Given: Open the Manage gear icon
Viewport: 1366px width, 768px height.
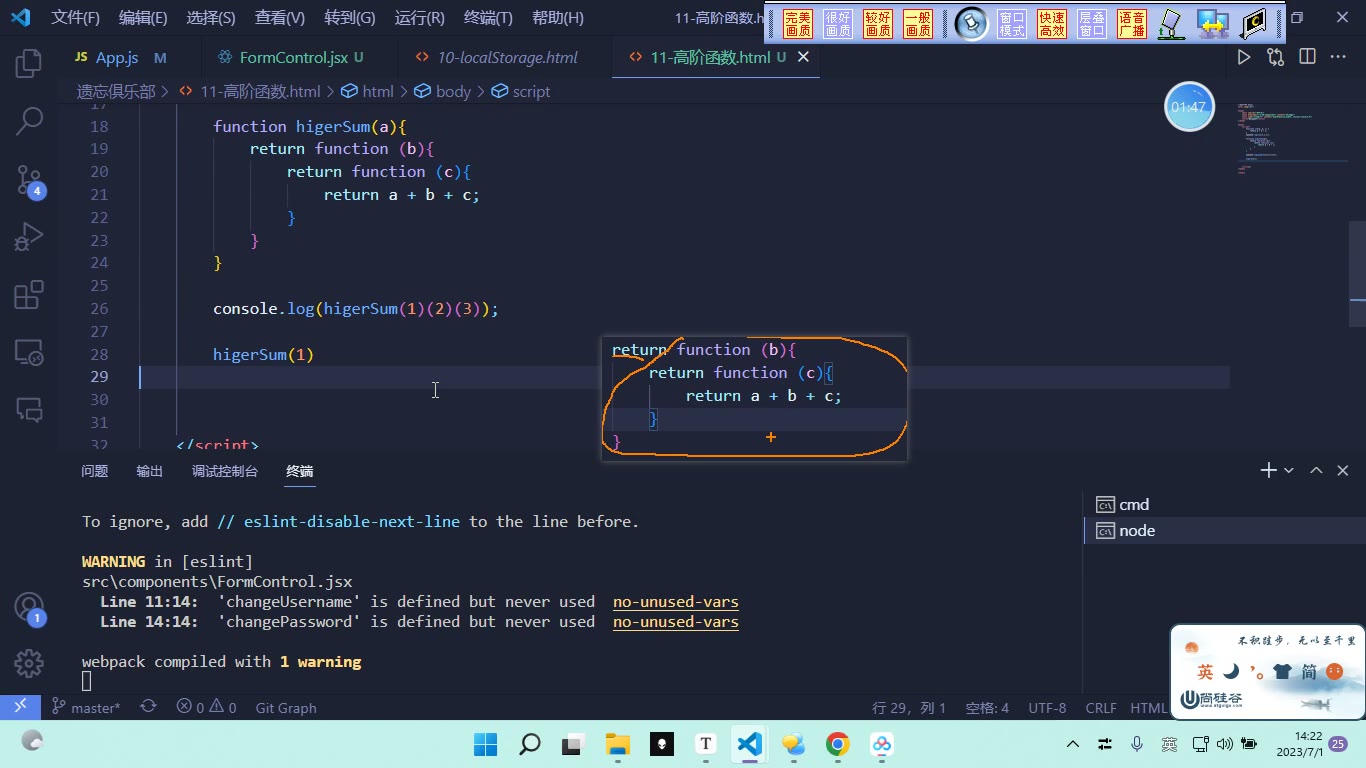Looking at the screenshot, I should [29, 663].
